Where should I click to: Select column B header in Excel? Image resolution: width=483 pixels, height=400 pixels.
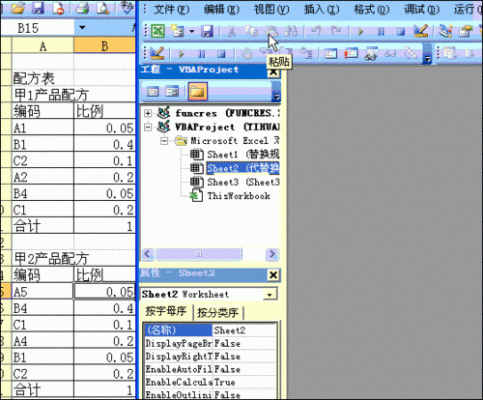point(105,45)
